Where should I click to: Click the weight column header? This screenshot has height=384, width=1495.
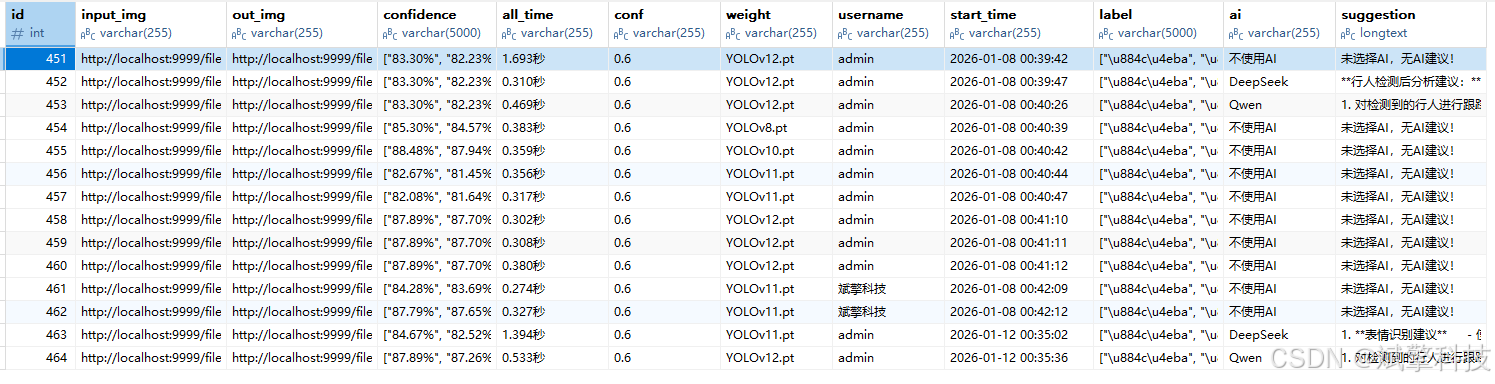click(x=776, y=23)
